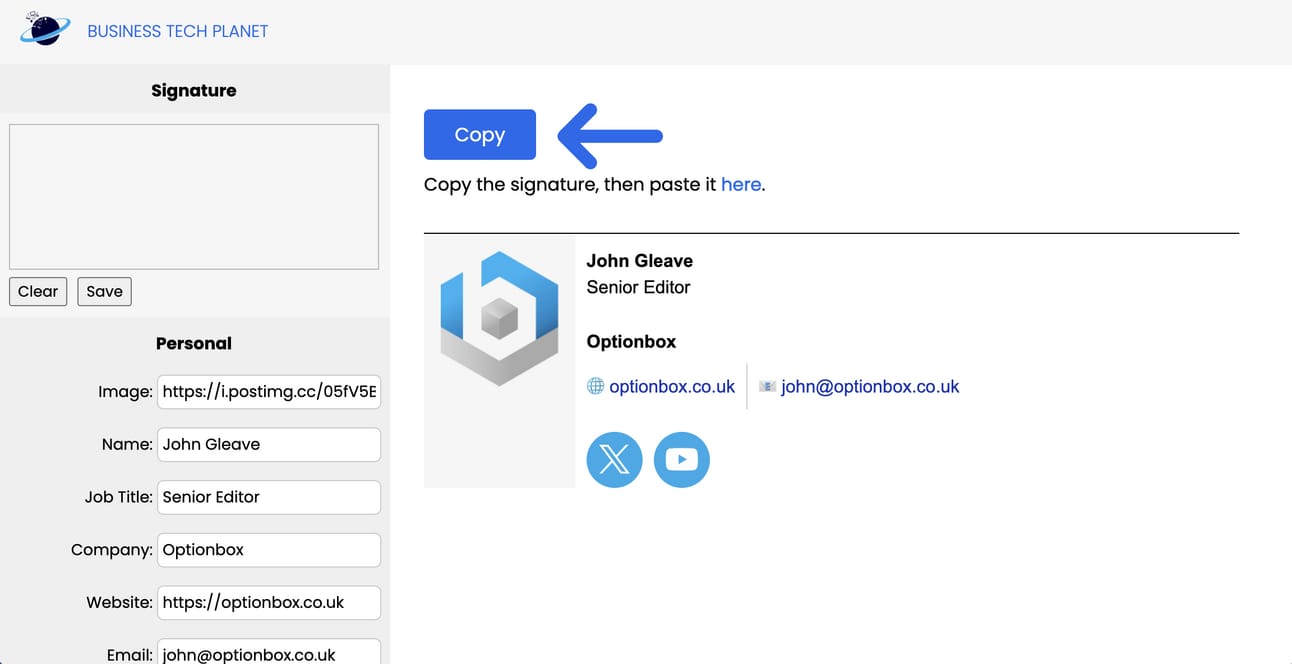Click the YouTube social icon
The image size is (1292, 664).
[x=682, y=460]
